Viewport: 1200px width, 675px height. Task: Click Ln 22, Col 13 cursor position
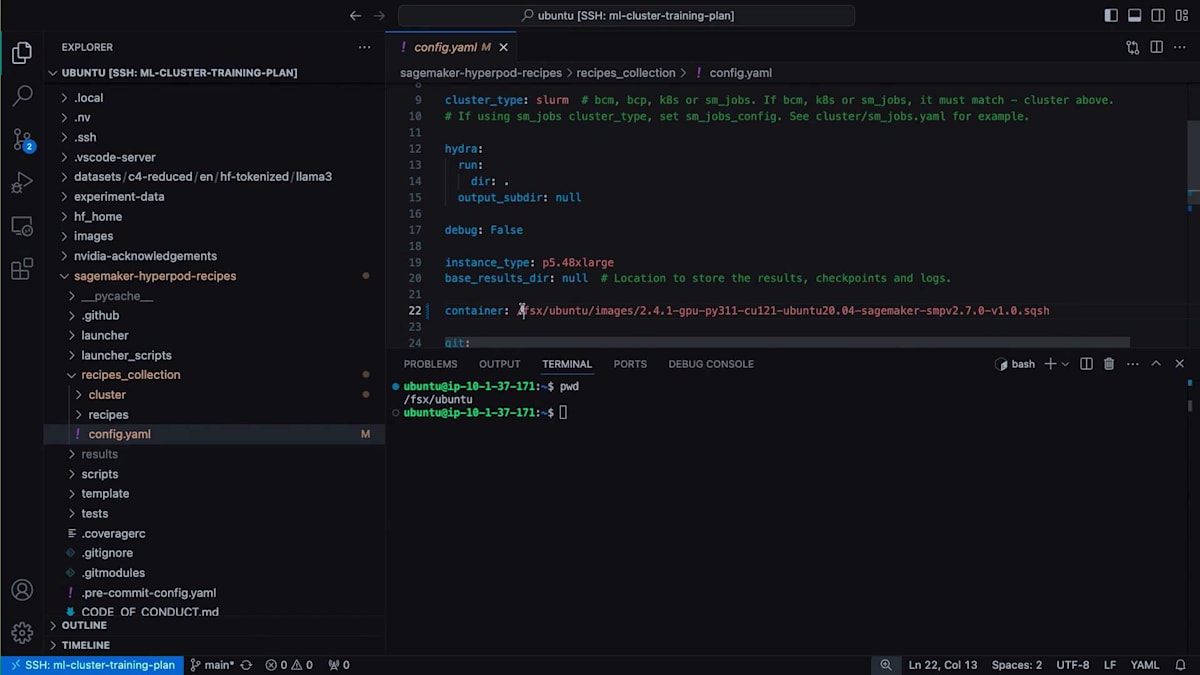pyautogui.click(x=942, y=665)
